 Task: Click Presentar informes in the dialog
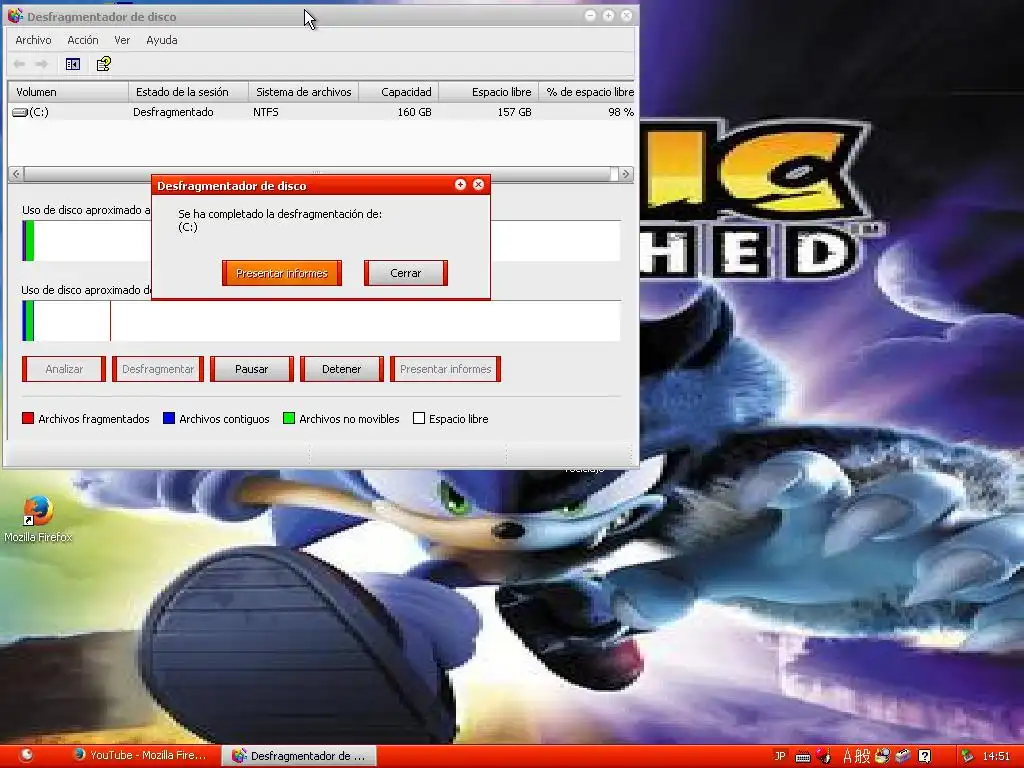(281, 273)
